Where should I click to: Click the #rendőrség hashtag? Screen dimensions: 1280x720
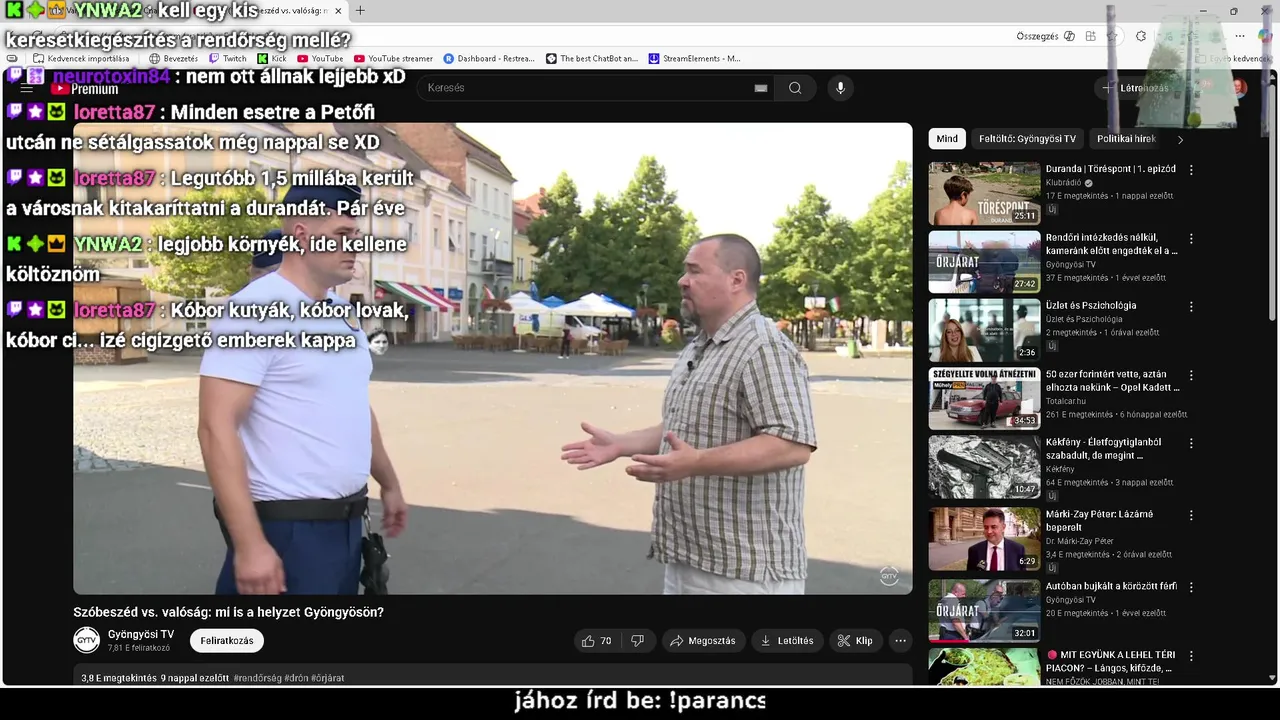257,678
